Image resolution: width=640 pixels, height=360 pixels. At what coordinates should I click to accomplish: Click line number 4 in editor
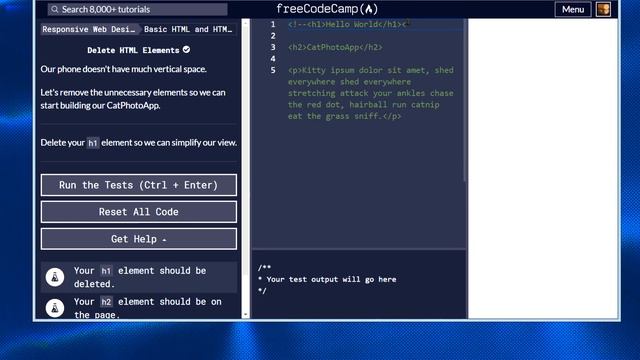273,59
